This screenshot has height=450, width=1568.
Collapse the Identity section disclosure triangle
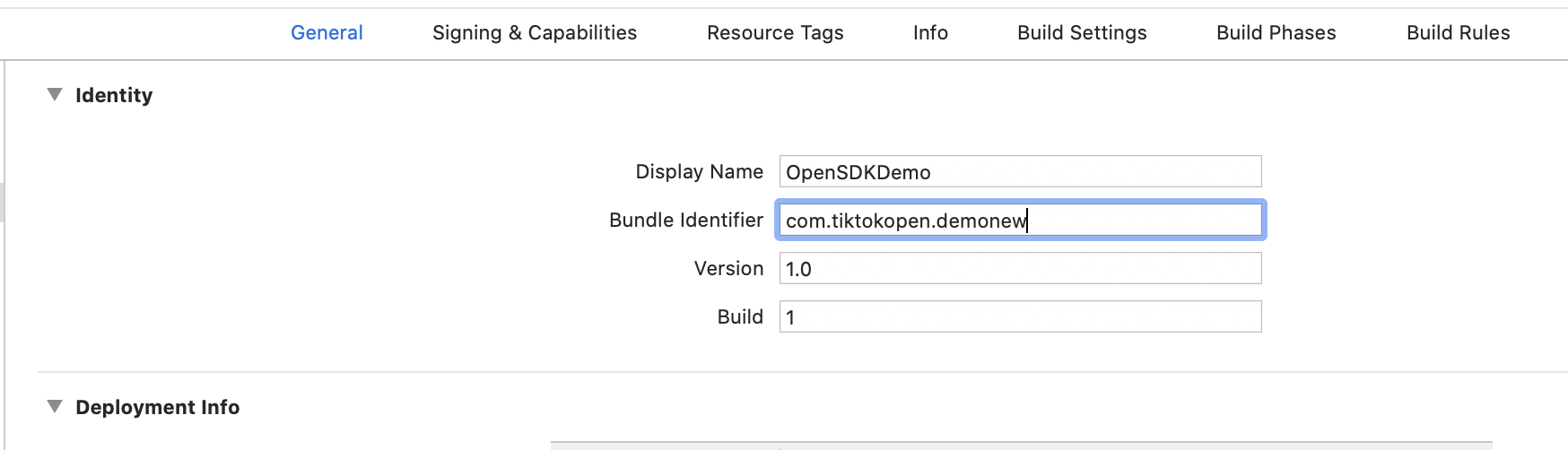click(55, 95)
